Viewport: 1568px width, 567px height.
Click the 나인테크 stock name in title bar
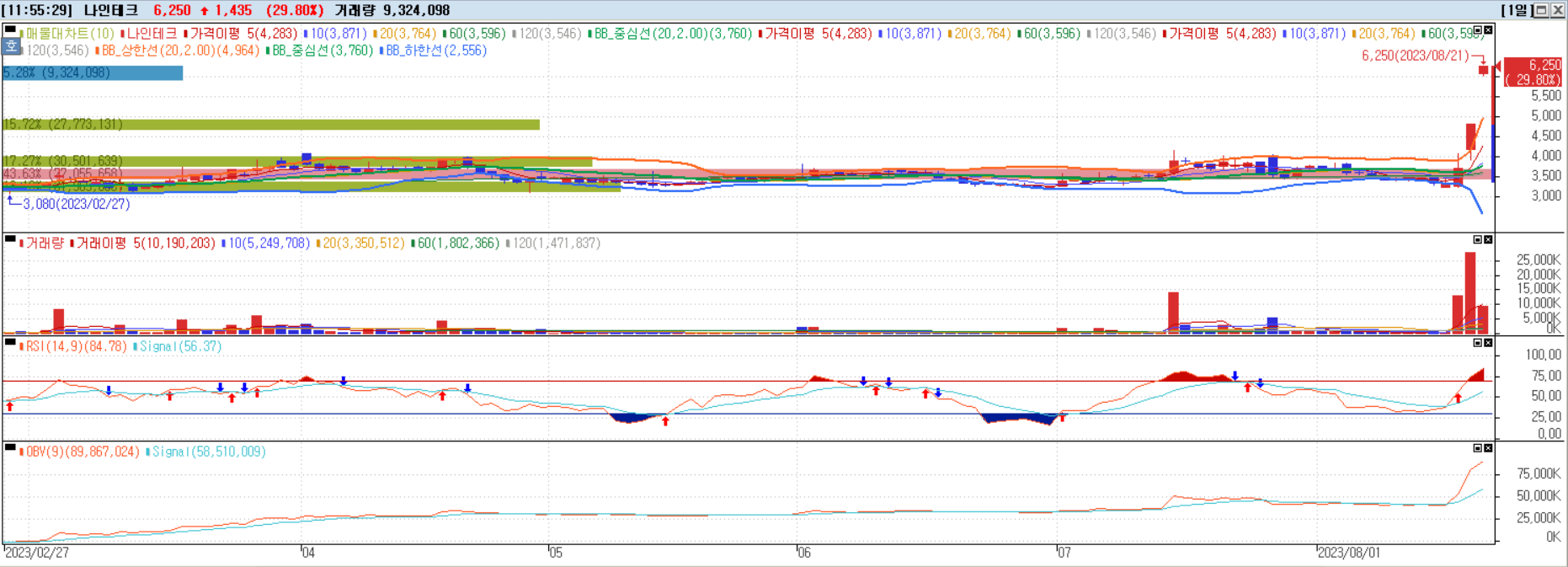pos(111,10)
